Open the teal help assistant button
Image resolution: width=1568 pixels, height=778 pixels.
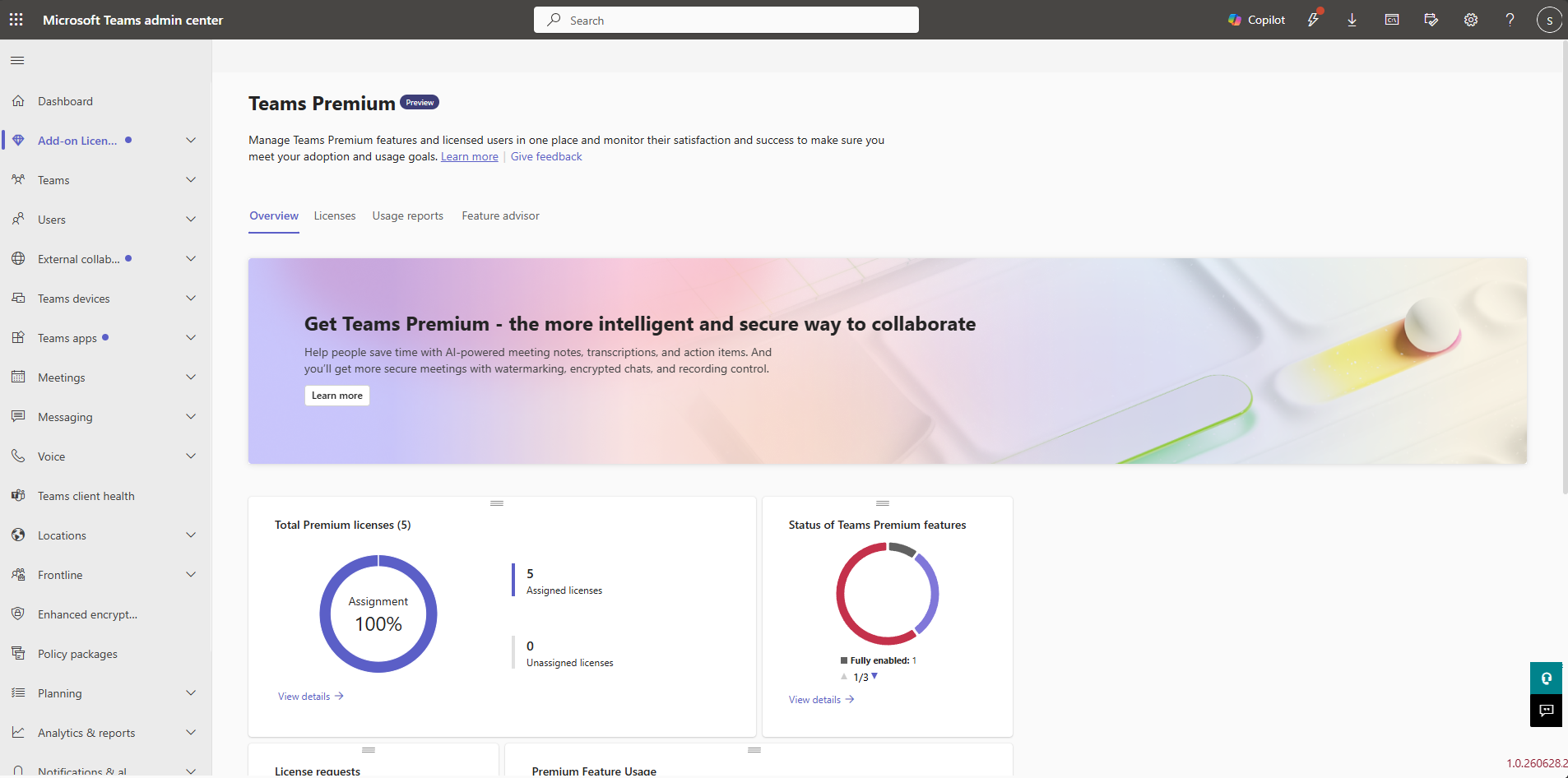pos(1546,678)
